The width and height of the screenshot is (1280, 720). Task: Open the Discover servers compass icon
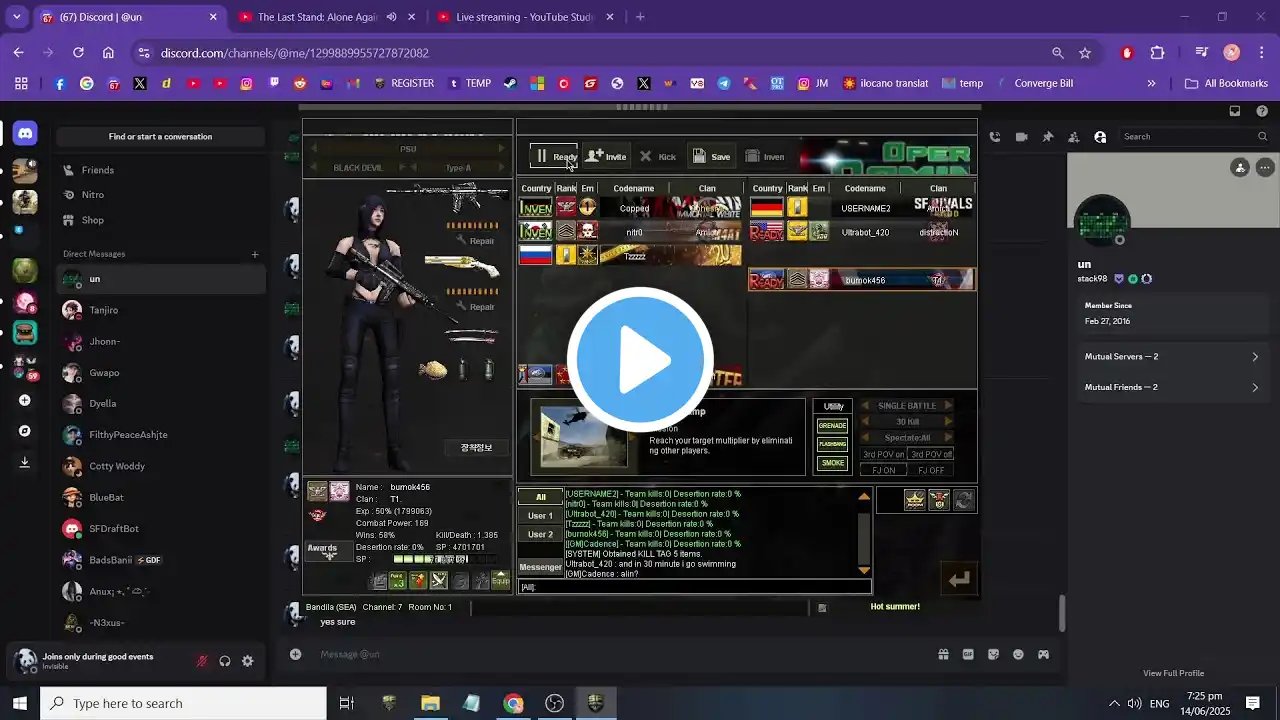(25, 431)
